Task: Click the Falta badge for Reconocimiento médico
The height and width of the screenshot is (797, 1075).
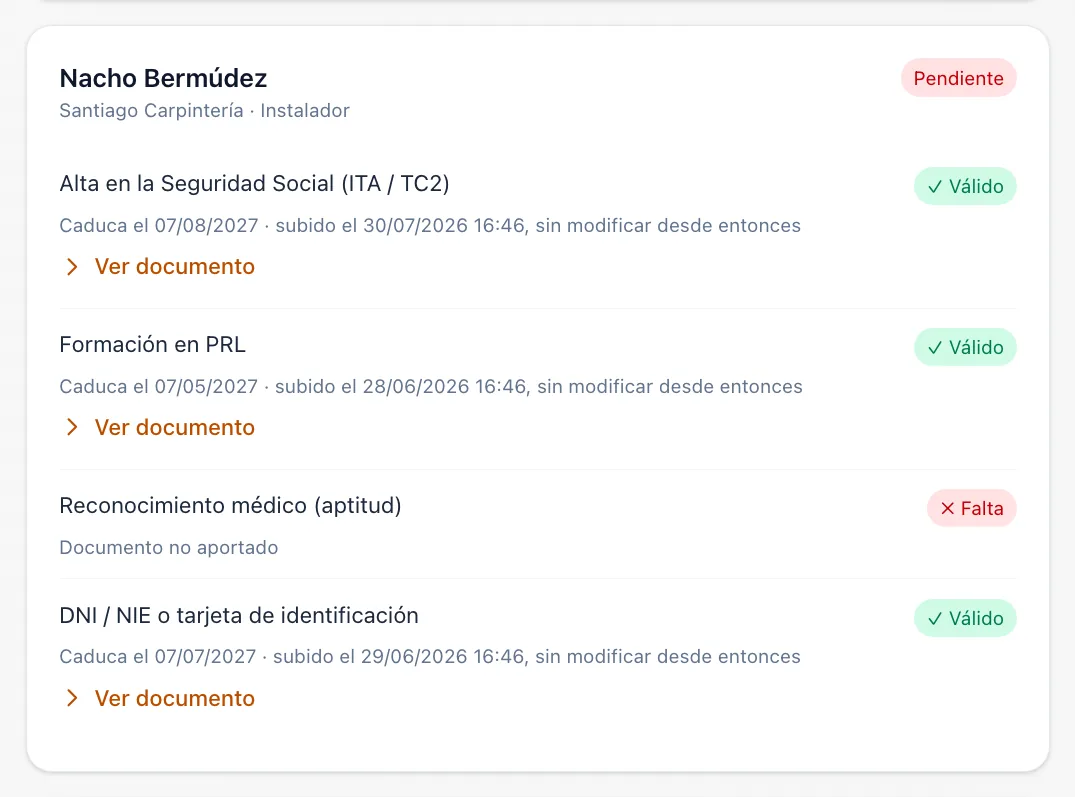Action: pyautogui.click(x=971, y=508)
